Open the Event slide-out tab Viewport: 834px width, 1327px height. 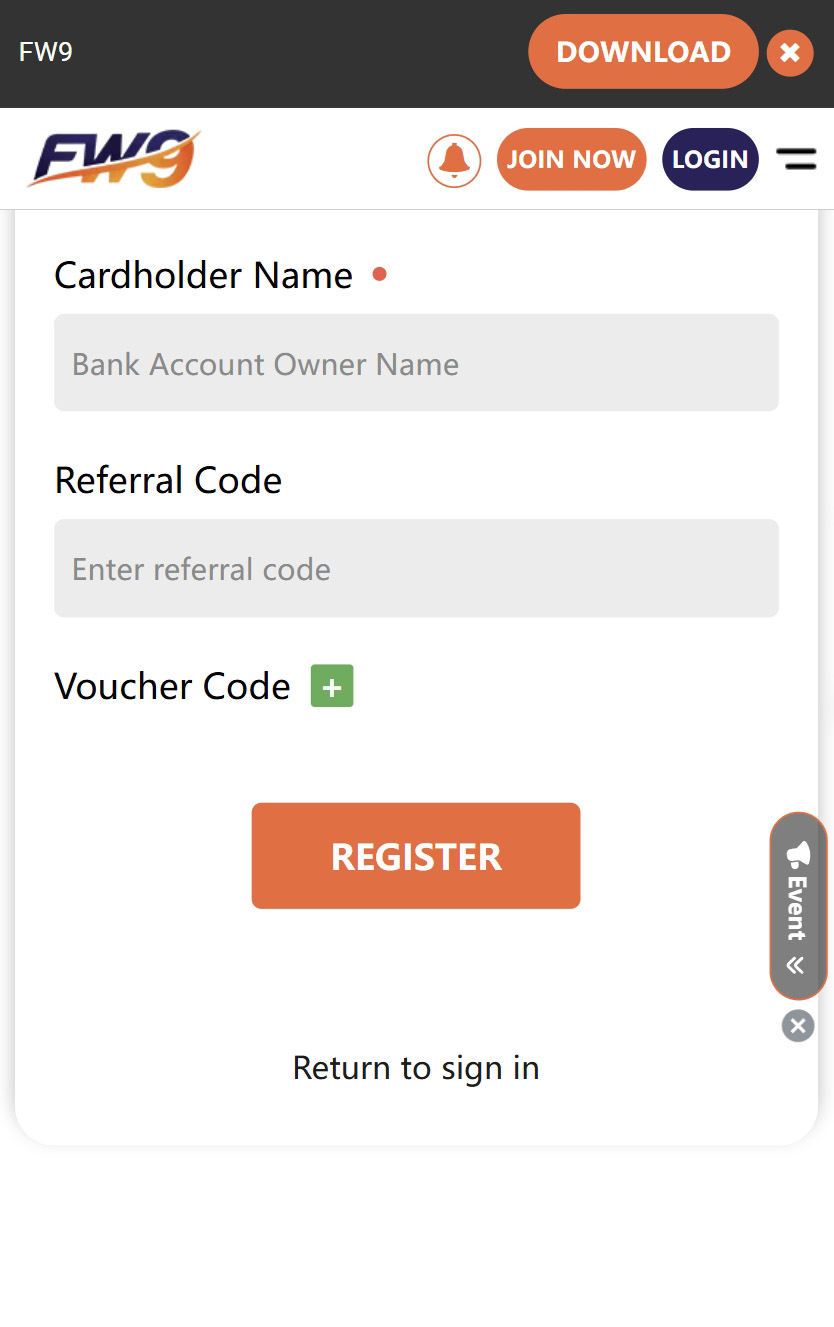point(797,908)
